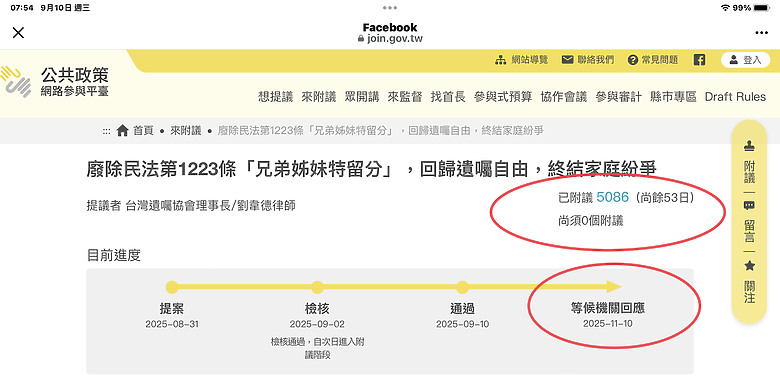Click the sitemap tree icon
The width and height of the screenshot is (780, 389).
pos(500,60)
